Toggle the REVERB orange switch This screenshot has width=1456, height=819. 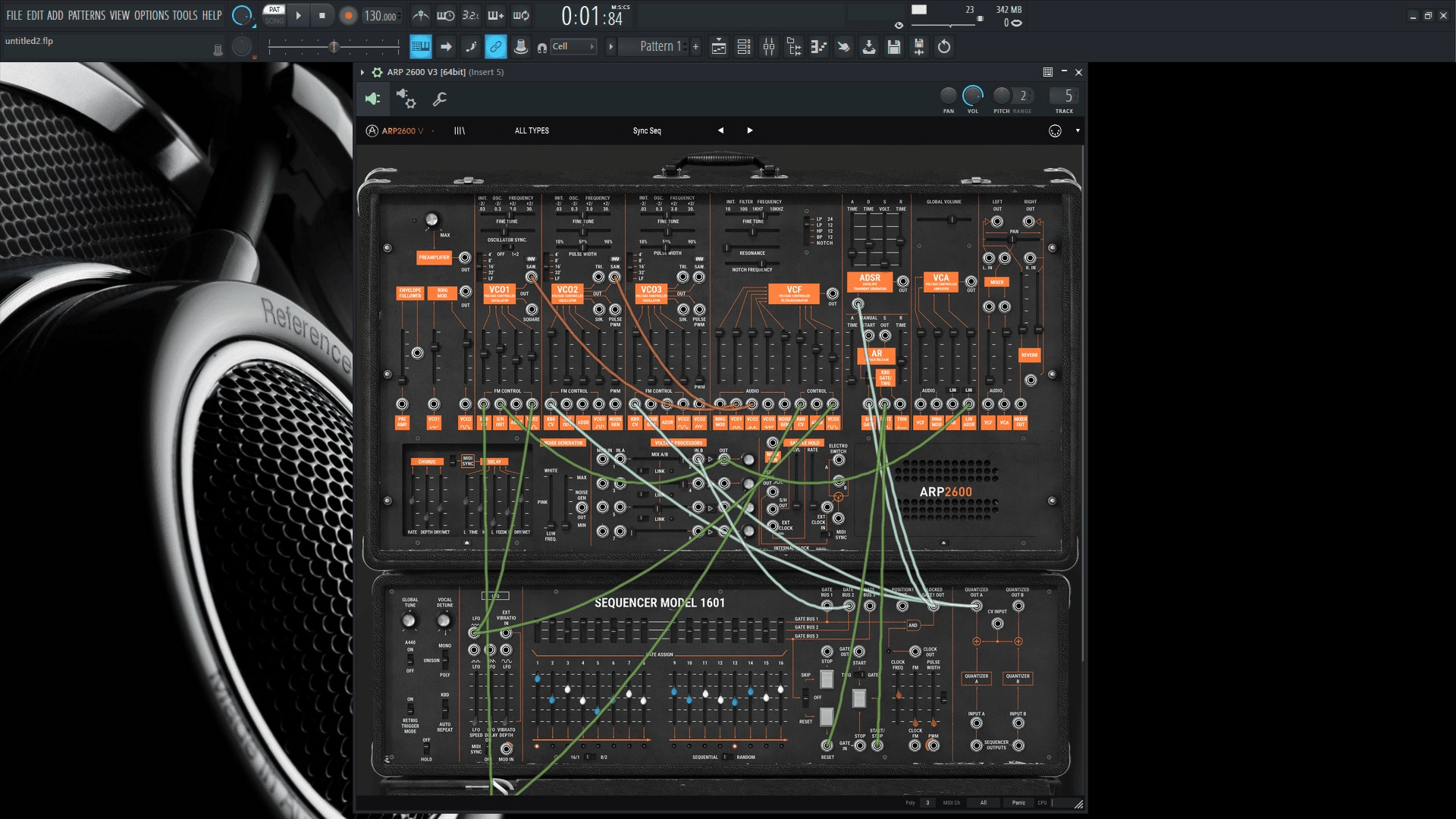1029,355
